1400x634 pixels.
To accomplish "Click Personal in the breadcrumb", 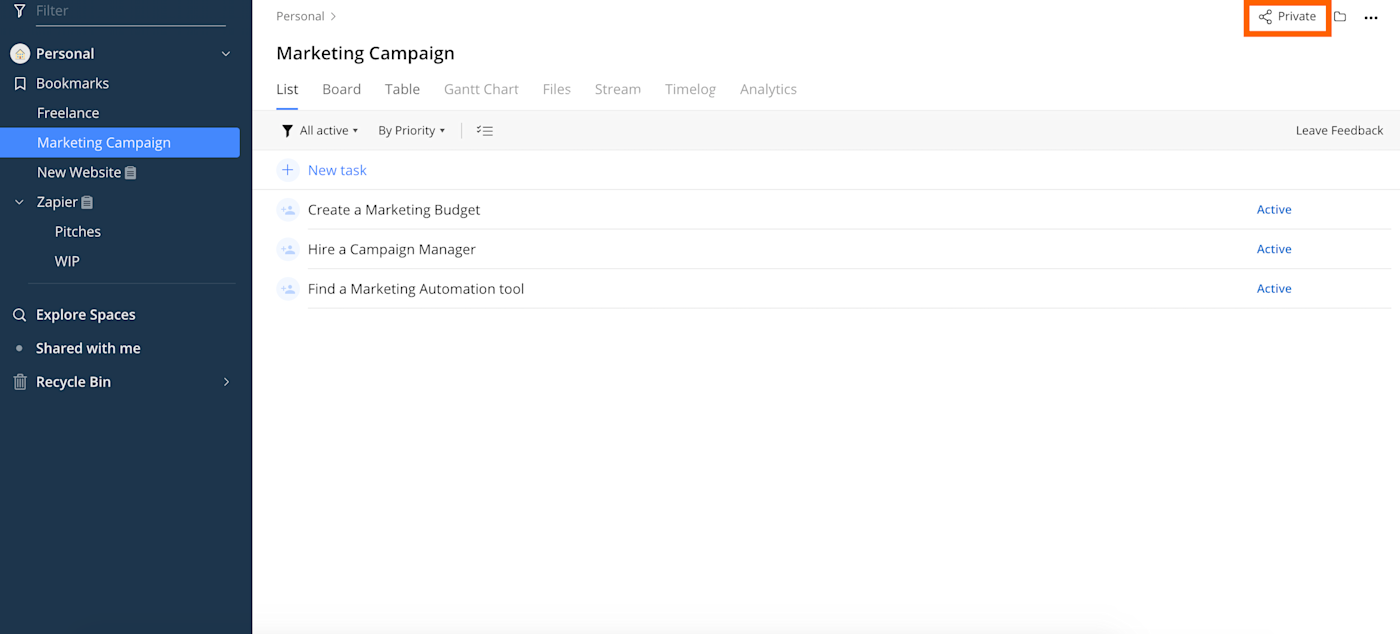I will (x=300, y=17).
